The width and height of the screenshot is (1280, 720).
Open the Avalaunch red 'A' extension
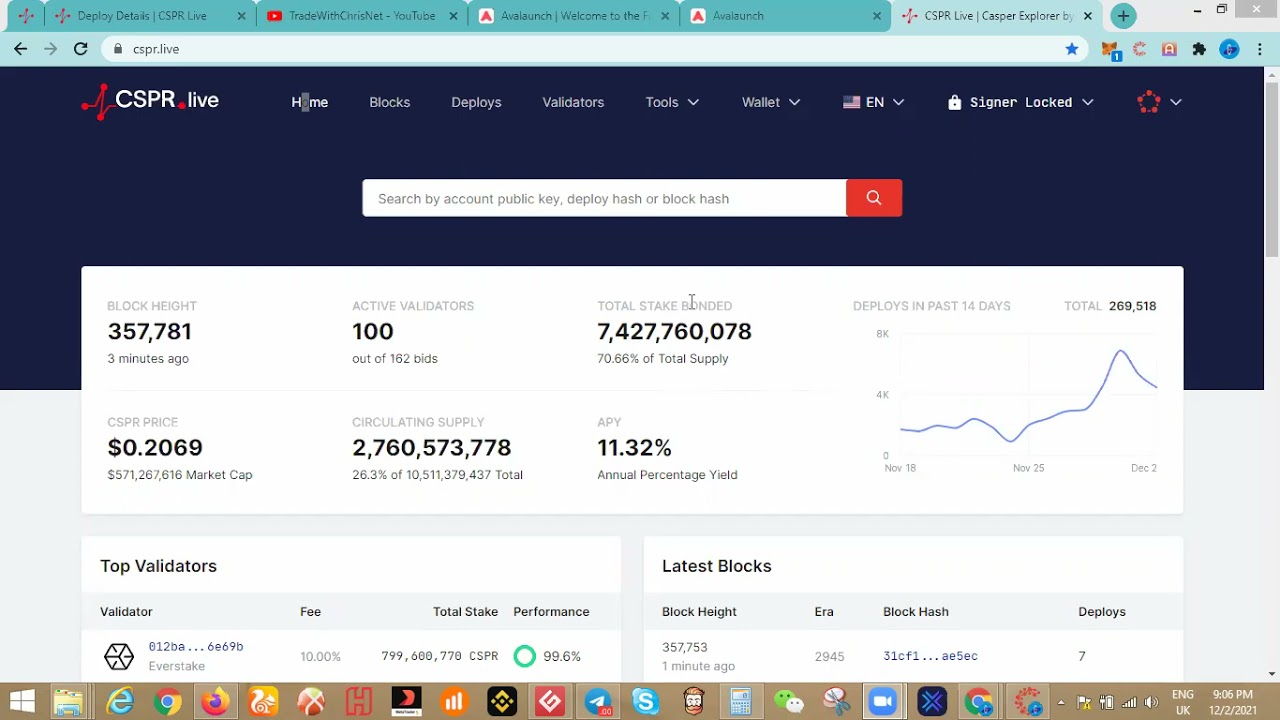(x=1169, y=49)
